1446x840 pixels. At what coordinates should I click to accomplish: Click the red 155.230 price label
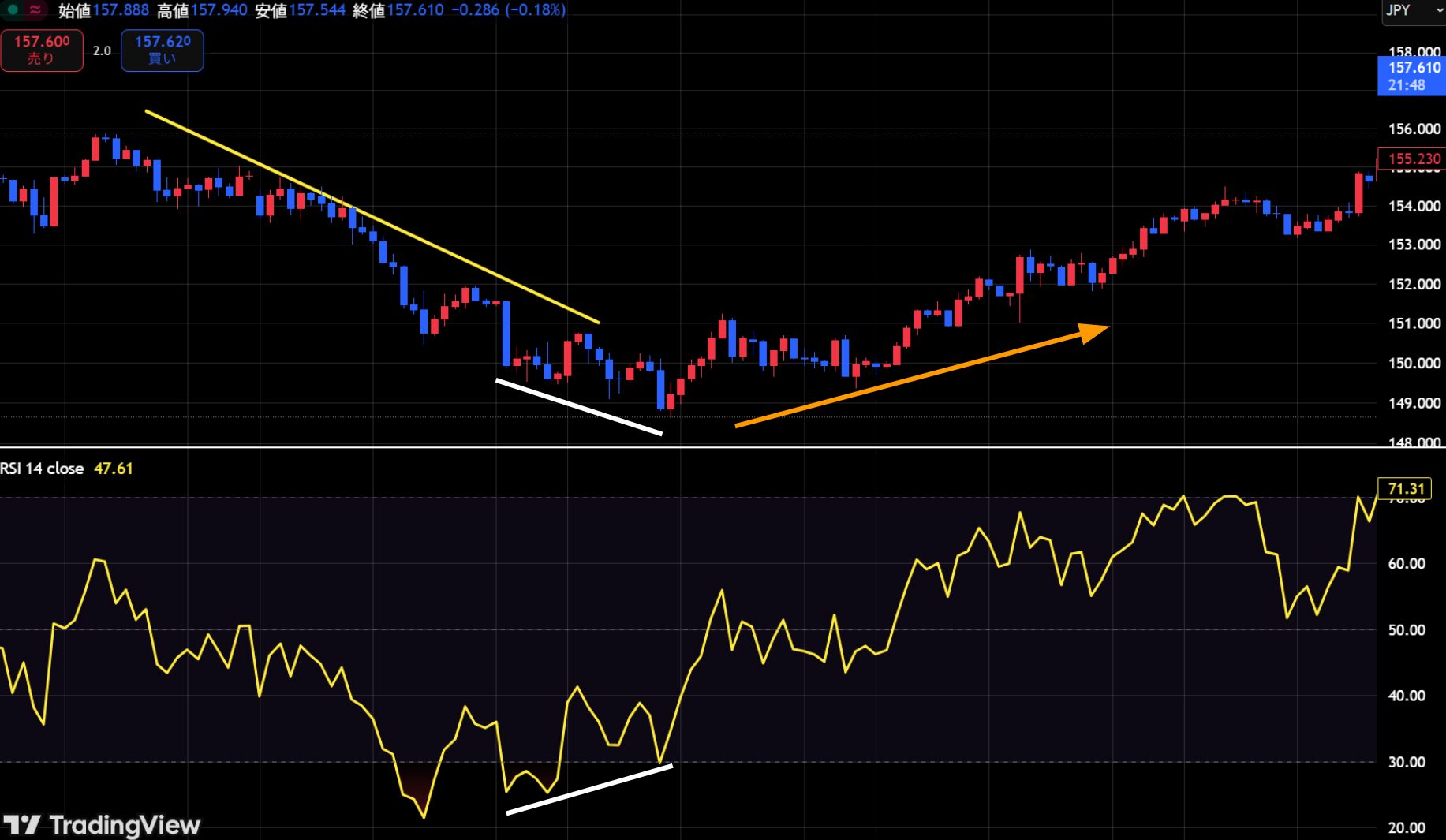coord(1412,159)
